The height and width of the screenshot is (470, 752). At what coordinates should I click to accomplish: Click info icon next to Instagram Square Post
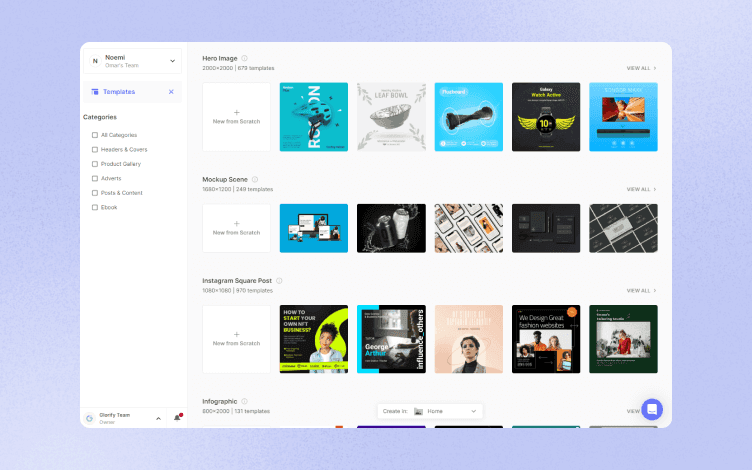tap(279, 281)
